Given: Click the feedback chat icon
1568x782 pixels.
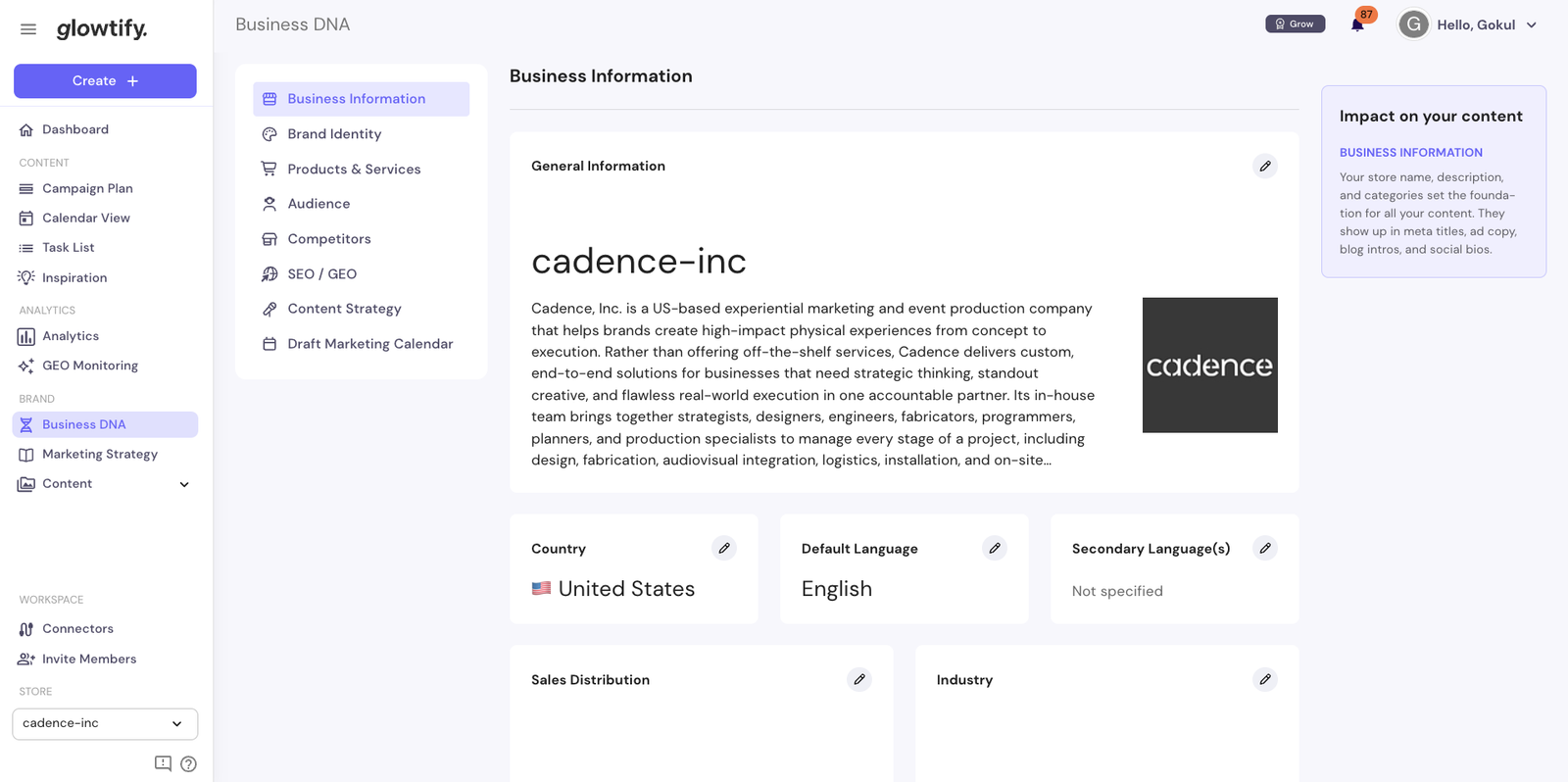Looking at the screenshot, I should pos(163,763).
